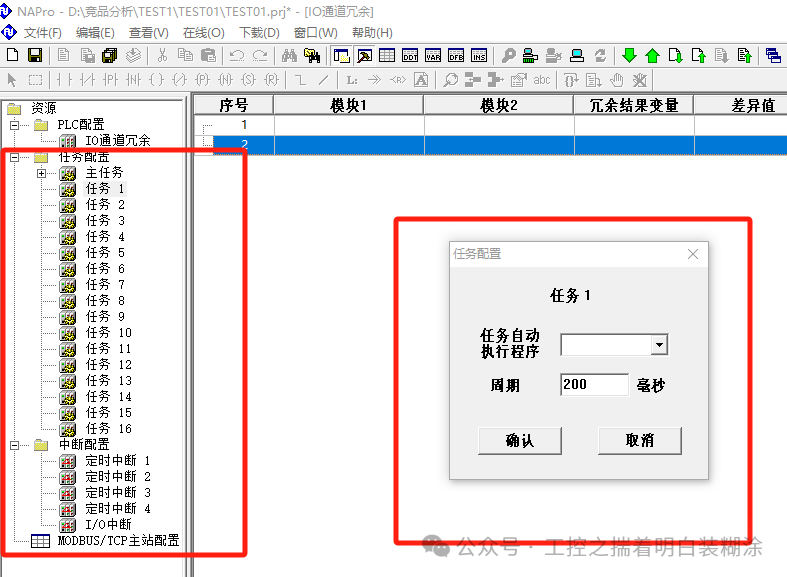The height and width of the screenshot is (577, 787).
Task: Select 任务 8 in the tree
Action: 105,301
